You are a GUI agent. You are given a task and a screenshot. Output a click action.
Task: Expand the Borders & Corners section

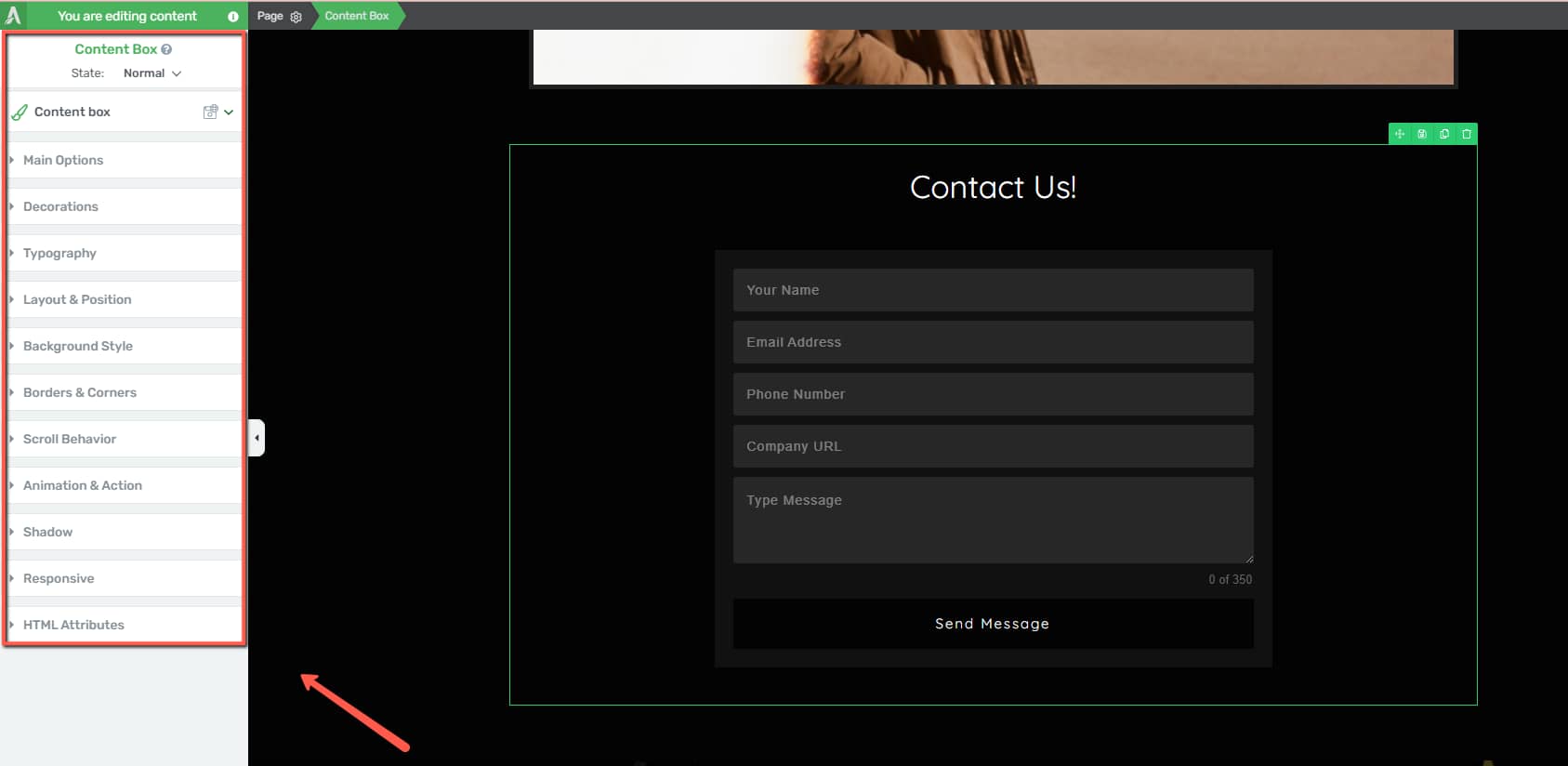(80, 392)
